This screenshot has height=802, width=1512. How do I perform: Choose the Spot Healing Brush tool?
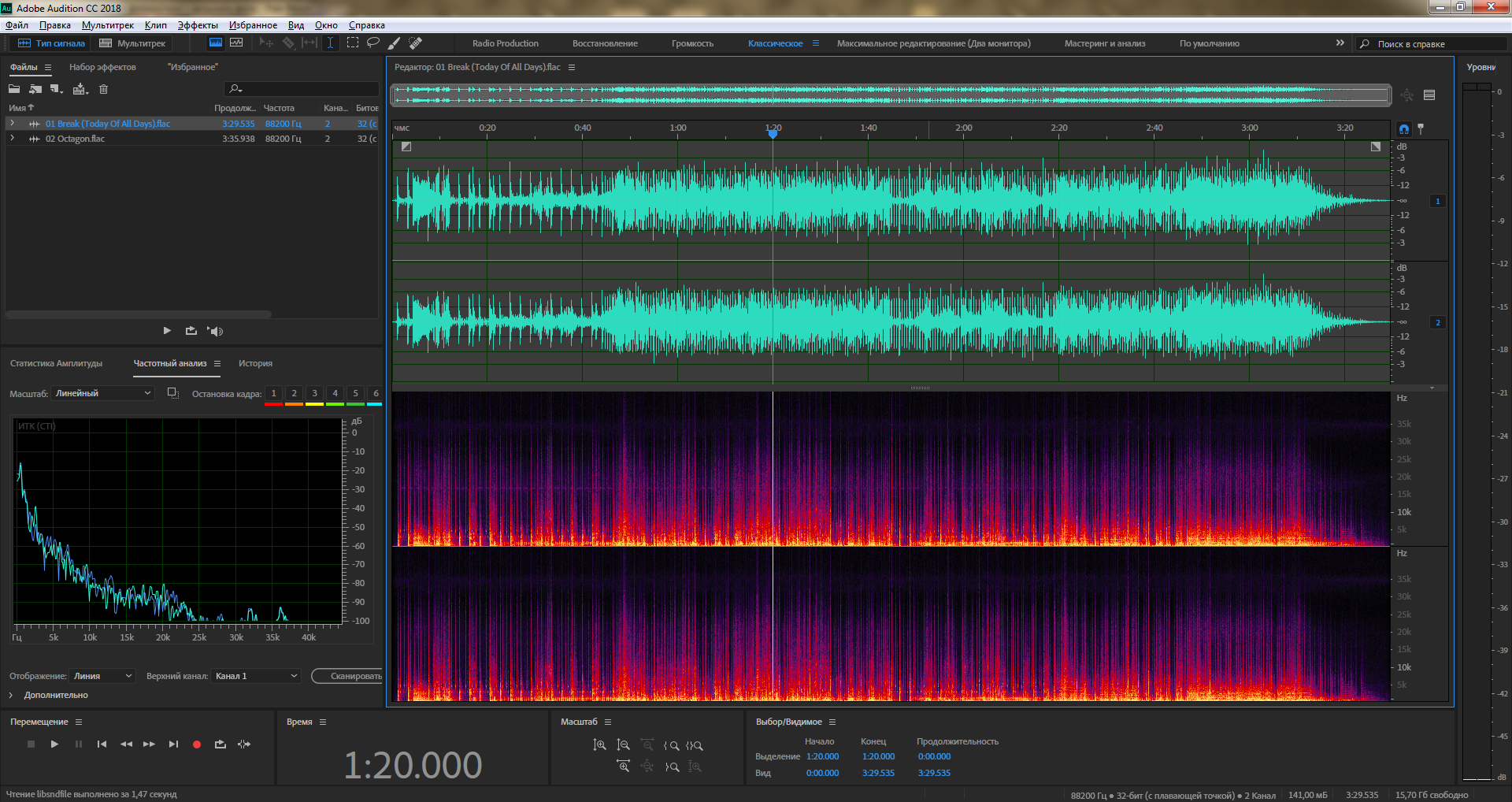tap(416, 43)
